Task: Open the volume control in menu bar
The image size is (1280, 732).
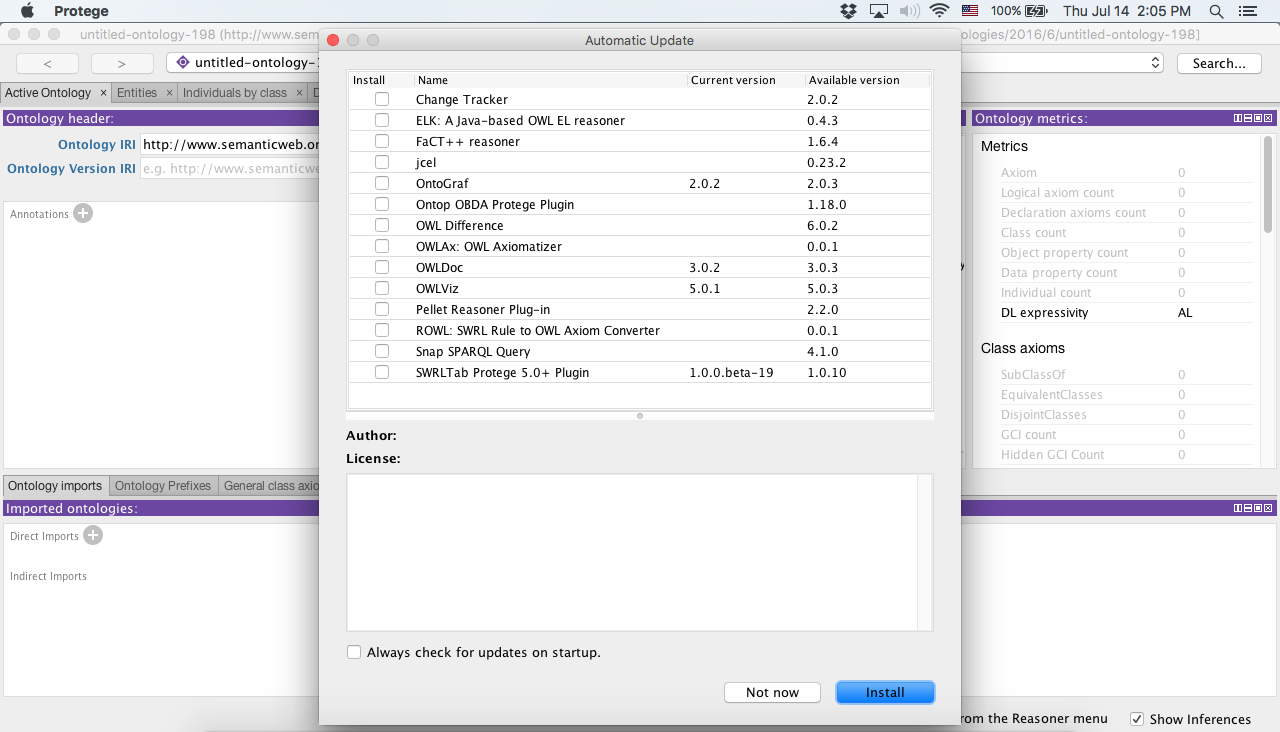Action: (909, 11)
